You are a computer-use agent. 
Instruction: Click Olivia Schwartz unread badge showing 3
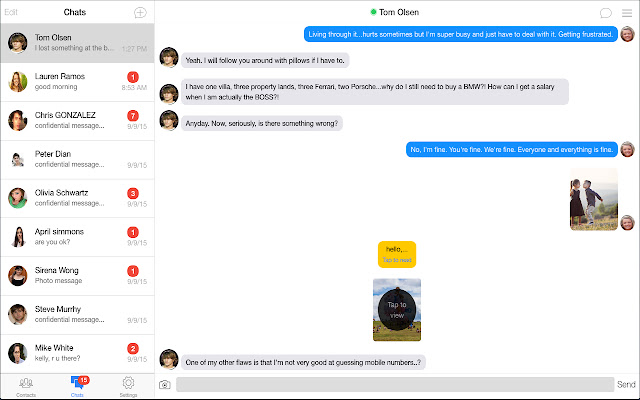tap(133, 193)
